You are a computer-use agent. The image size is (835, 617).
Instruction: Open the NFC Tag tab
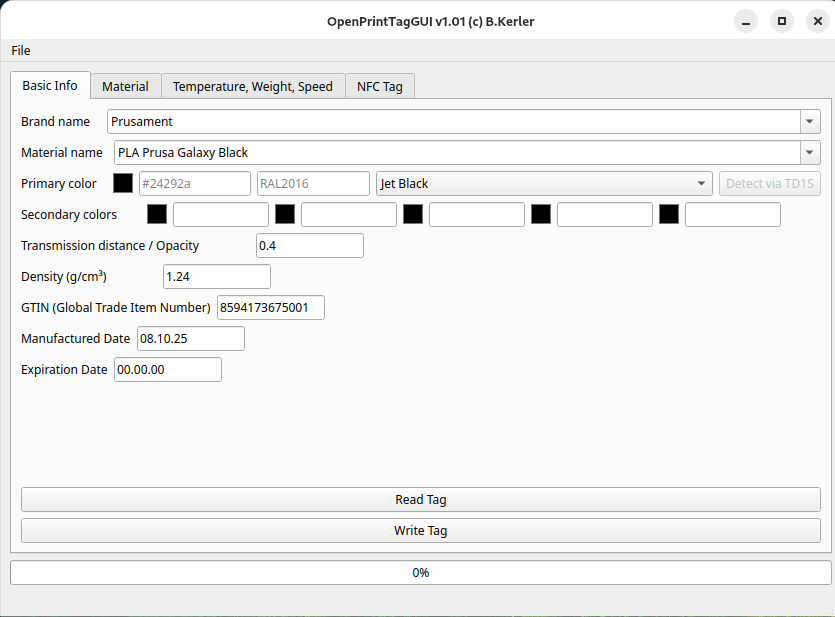point(380,86)
